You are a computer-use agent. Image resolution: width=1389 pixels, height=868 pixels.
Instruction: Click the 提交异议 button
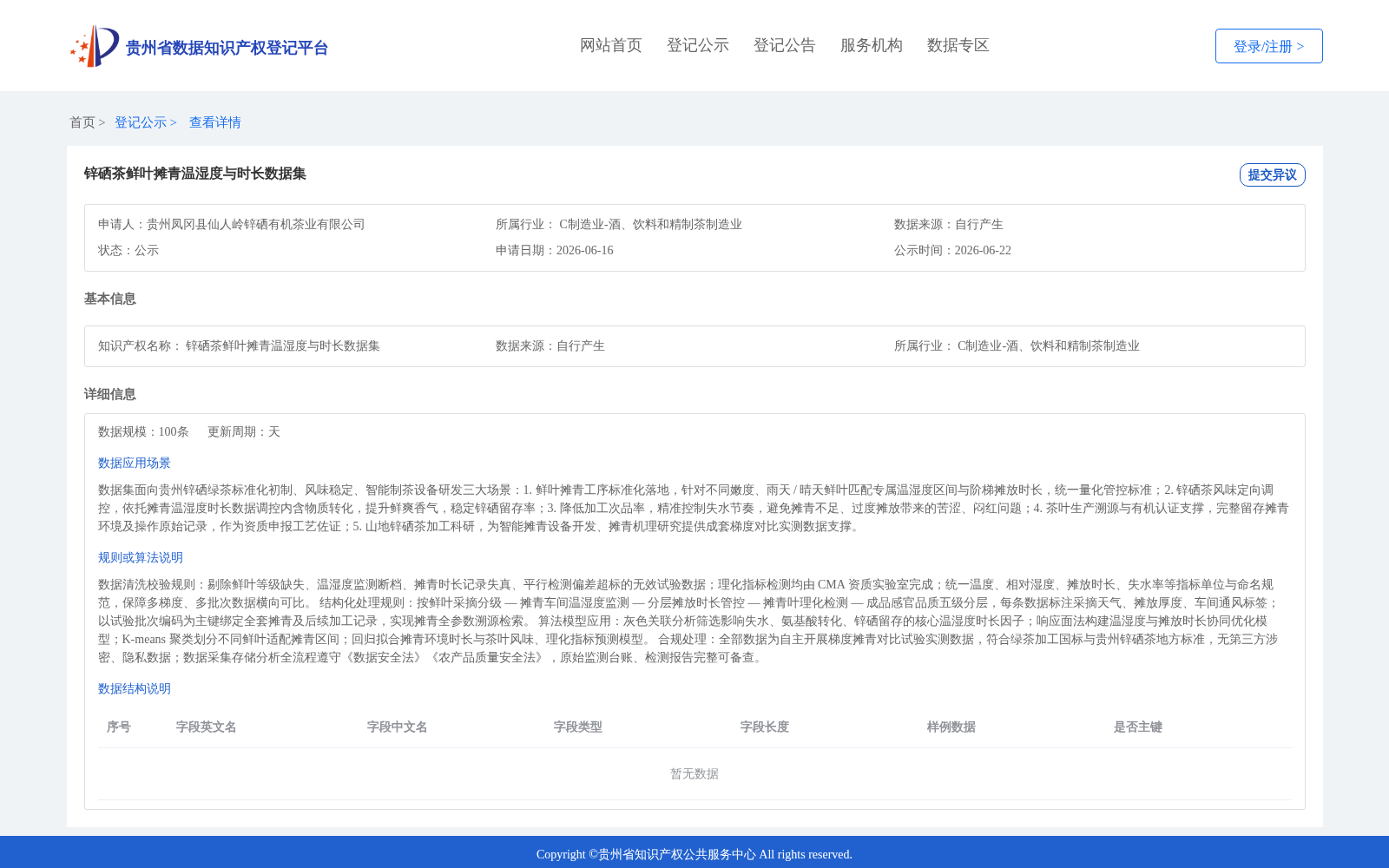point(1273,174)
